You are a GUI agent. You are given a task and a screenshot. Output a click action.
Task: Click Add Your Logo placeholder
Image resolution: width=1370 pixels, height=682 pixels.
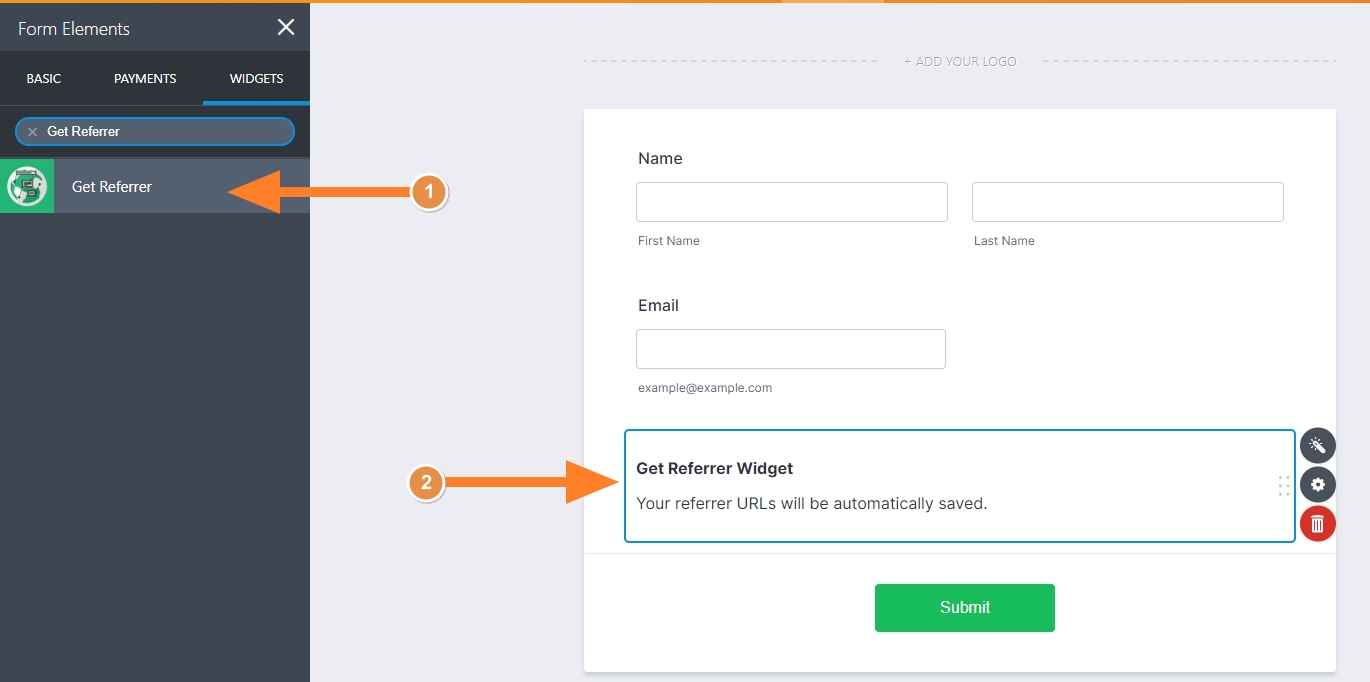[960, 62]
